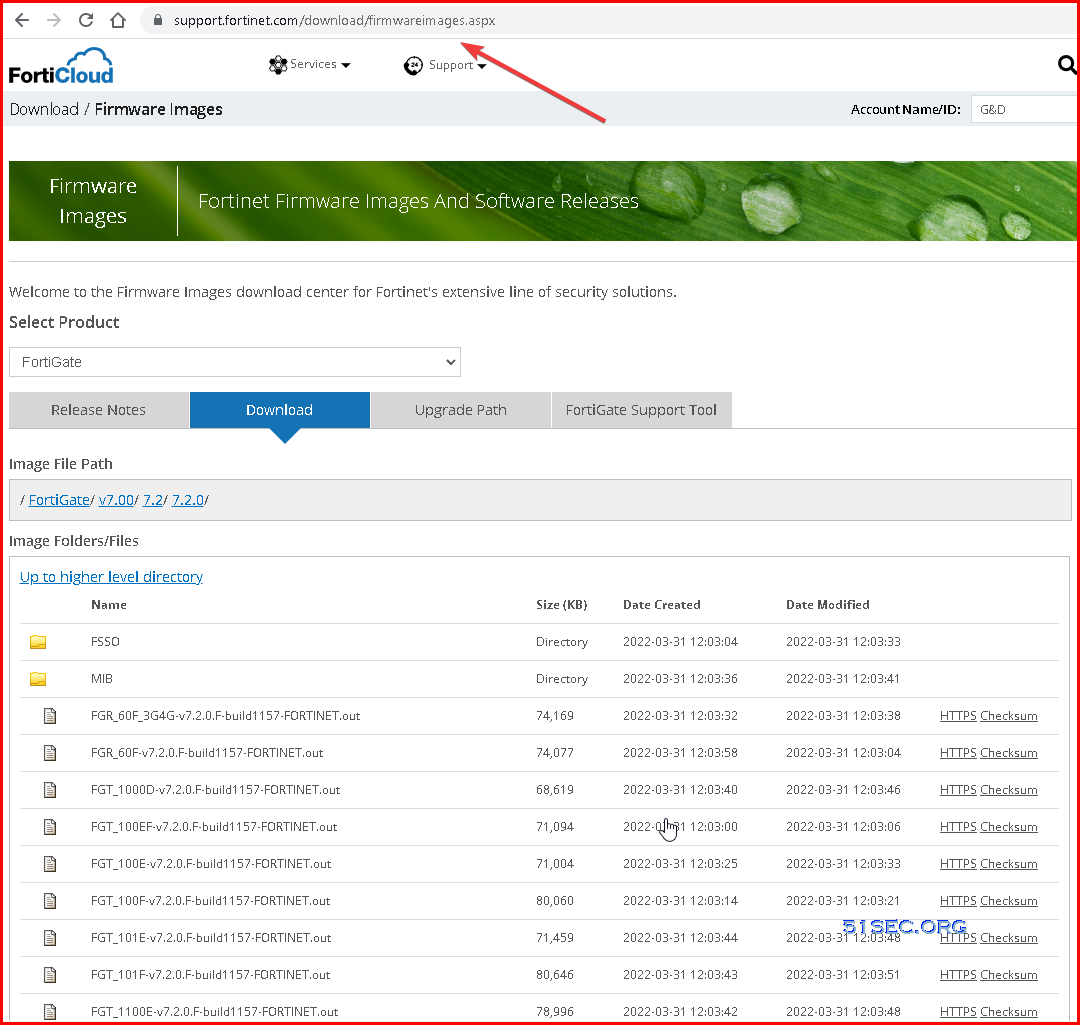This screenshot has height=1025, width=1080.
Task: Expand the Select Product FortiGate combo box
Action: [x=235, y=362]
